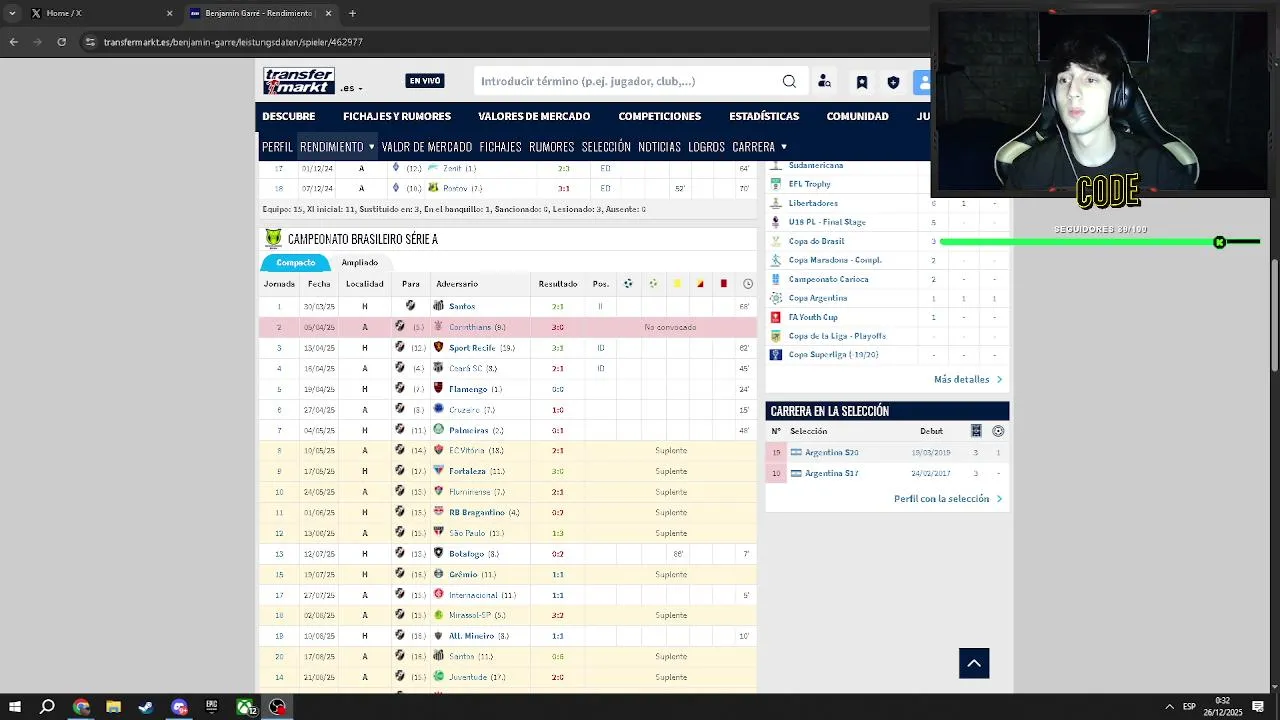
Task: Click the browser reload button
Action: tap(62, 42)
